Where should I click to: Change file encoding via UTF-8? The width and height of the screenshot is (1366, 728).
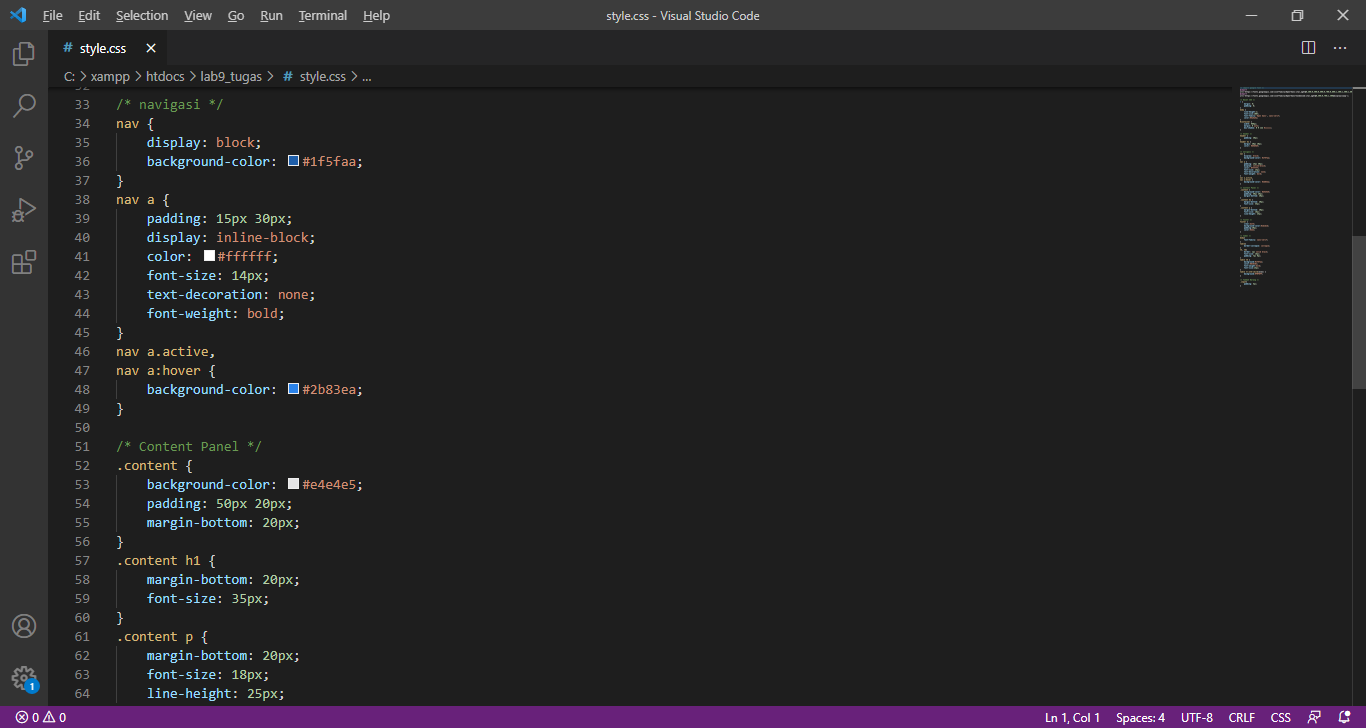point(1197,718)
